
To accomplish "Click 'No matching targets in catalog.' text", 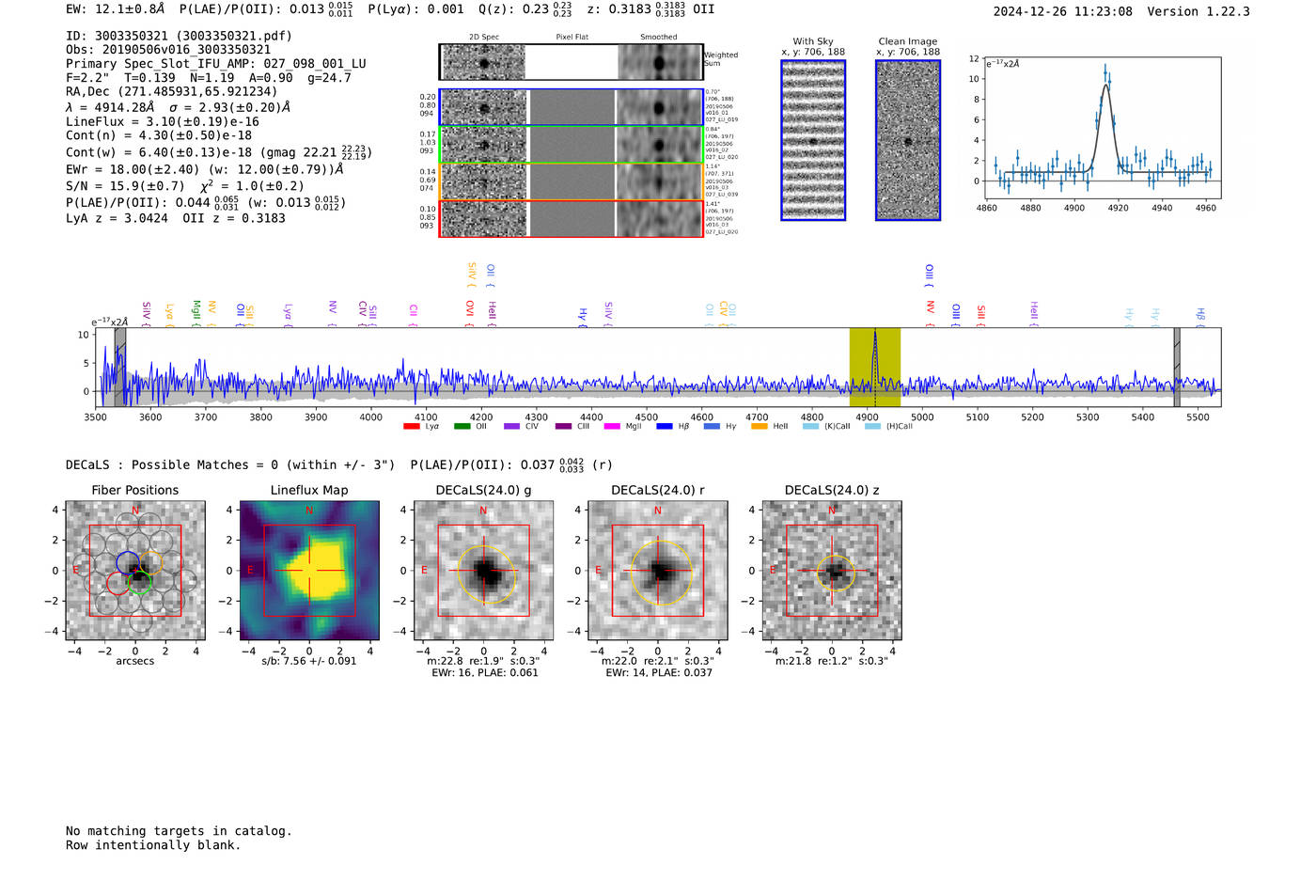I will tap(179, 831).
